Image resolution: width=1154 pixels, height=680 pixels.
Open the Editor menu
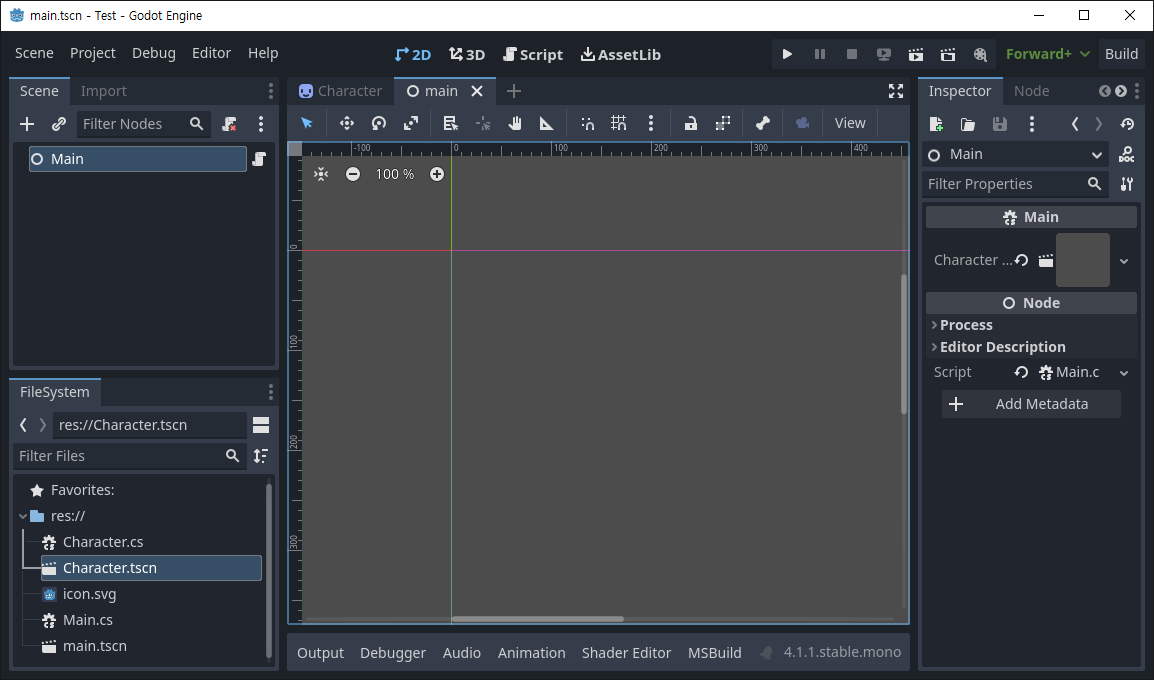[x=211, y=53]
